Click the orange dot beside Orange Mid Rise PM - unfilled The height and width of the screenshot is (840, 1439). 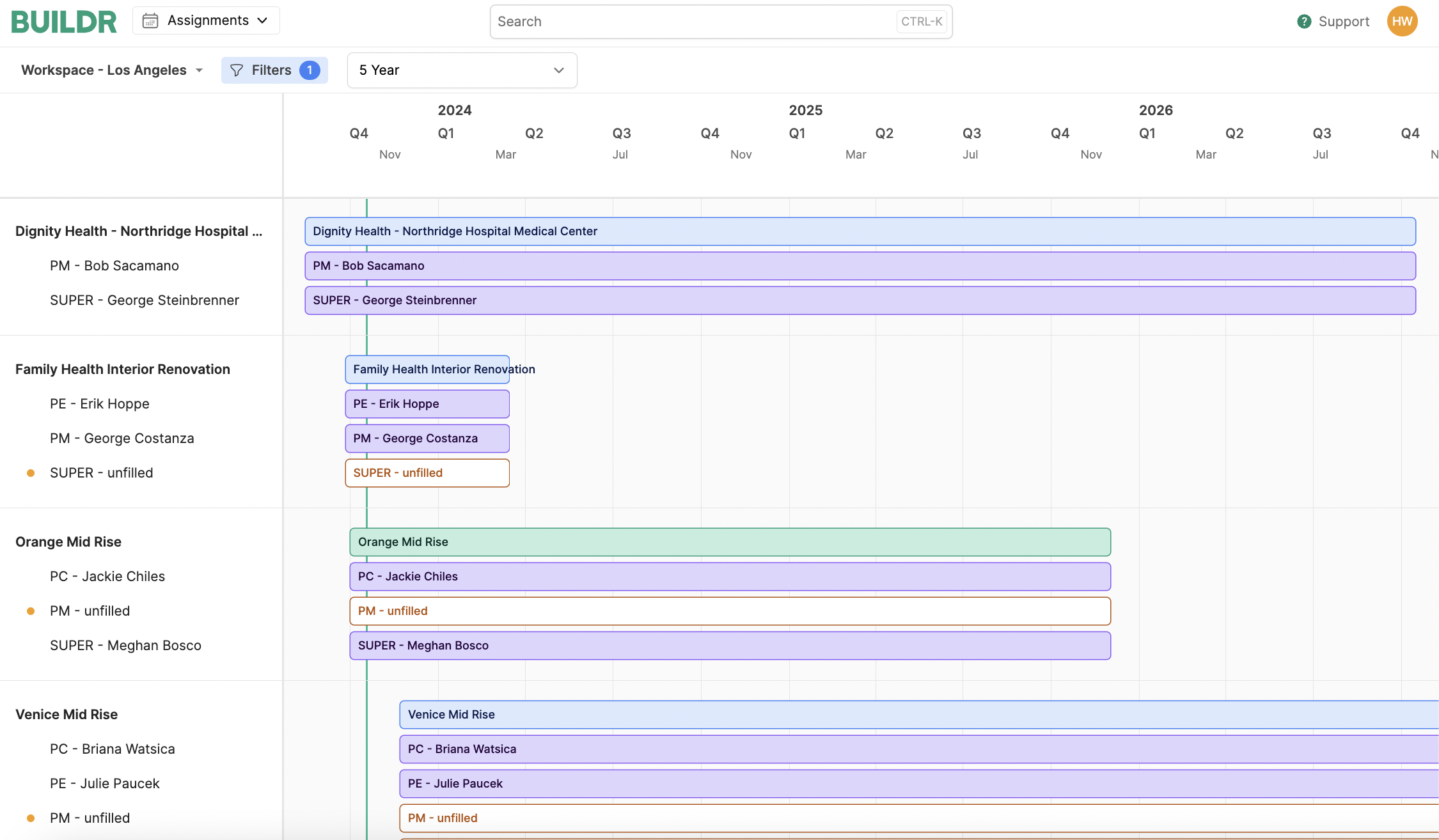pos(31,611)
